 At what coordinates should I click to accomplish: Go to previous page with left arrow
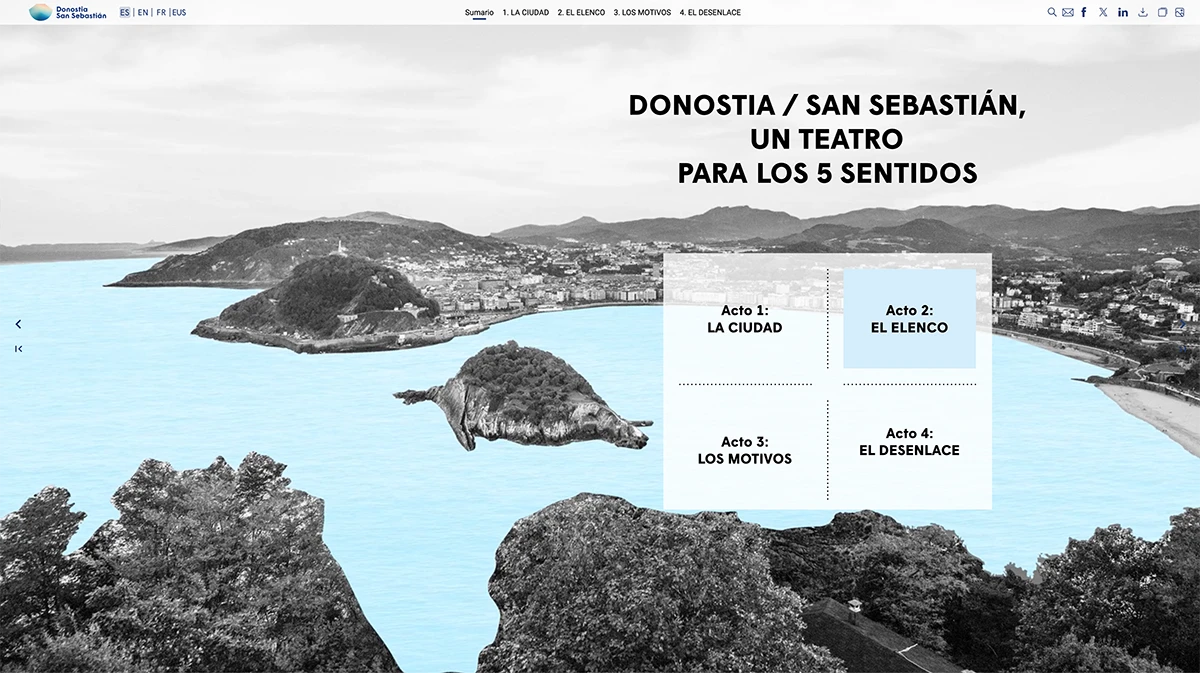[x=18, y=324]
